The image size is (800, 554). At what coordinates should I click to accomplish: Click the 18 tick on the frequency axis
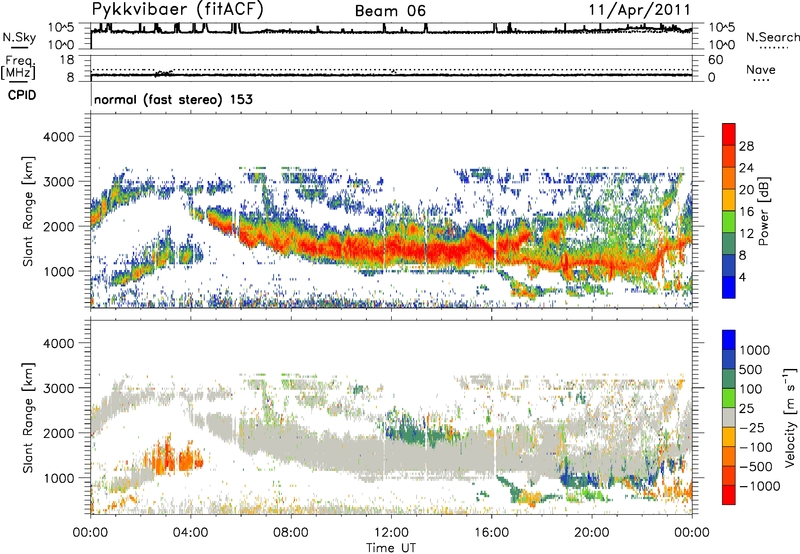click(67, 60)
